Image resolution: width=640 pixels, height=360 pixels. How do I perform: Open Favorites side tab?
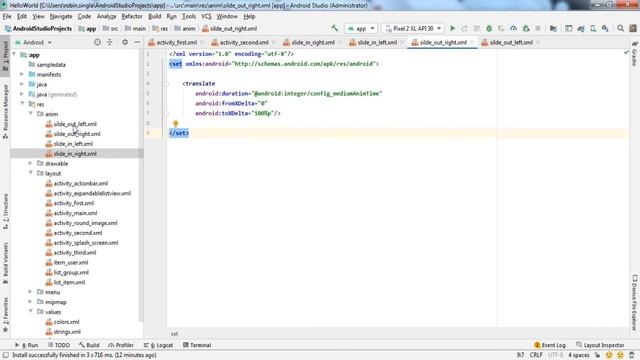(5, 315)
